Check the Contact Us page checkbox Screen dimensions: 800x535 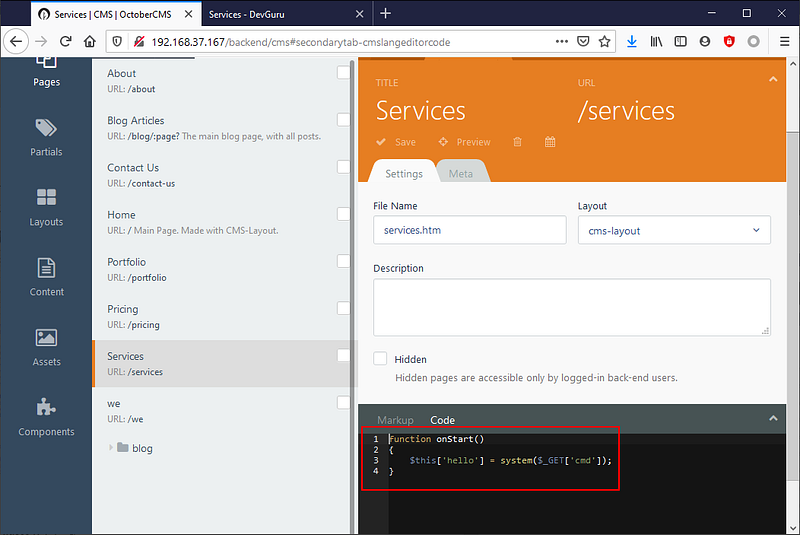pyautogui.click(x=343, y=167)
